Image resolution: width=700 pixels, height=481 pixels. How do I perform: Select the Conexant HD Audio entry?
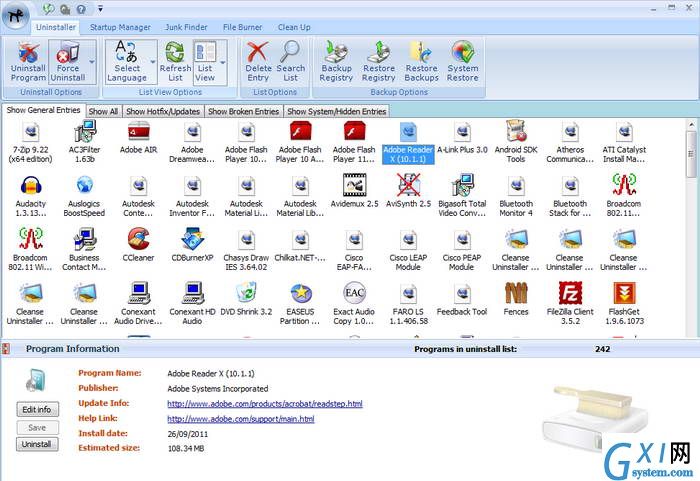click(192, 304)
